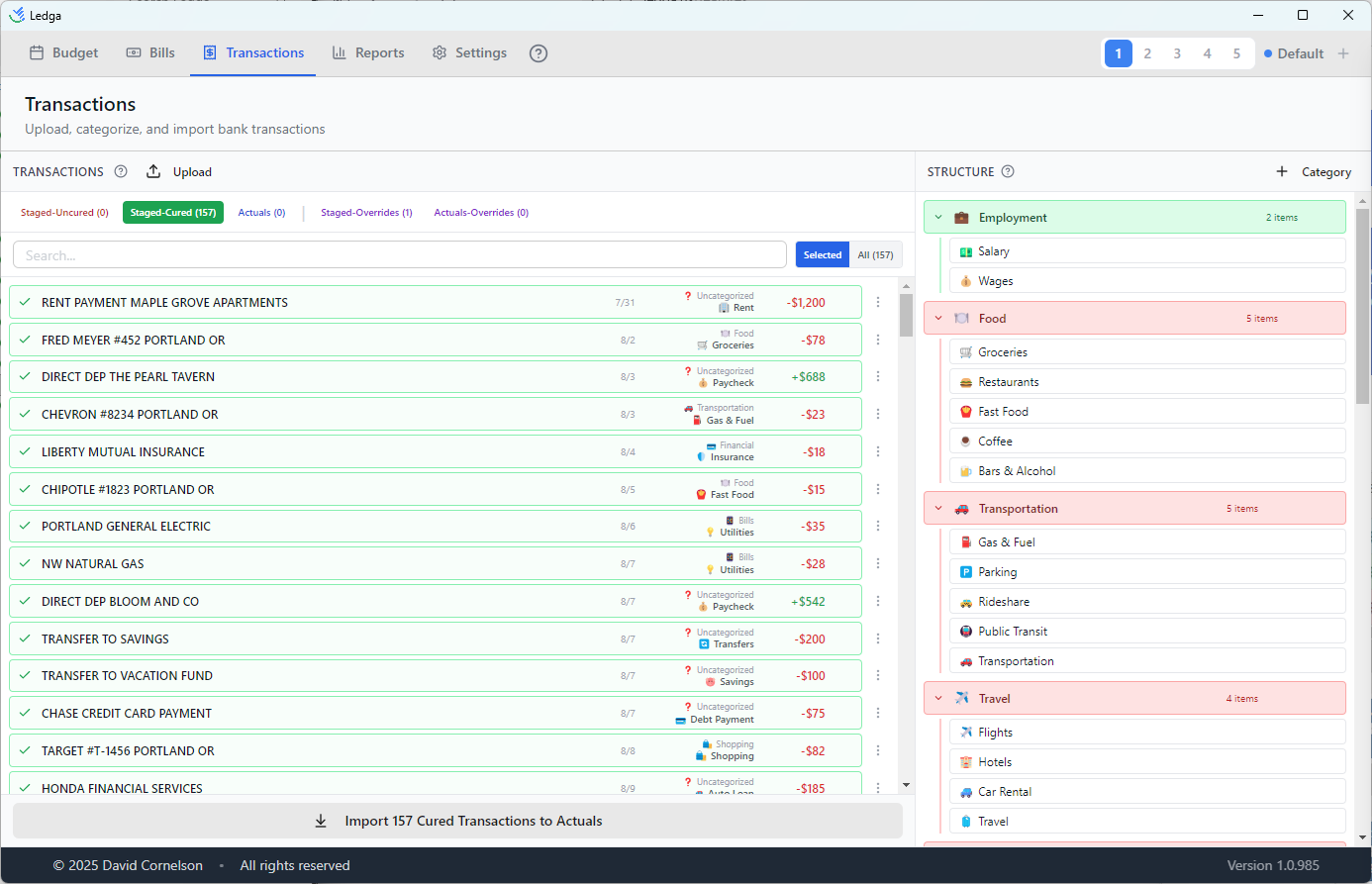The image size is (1372, 884).
Task: Open three-dot menu for TRANSFER TO SAVINGS row
Action: pyautogui.click(x=878, y=638)
